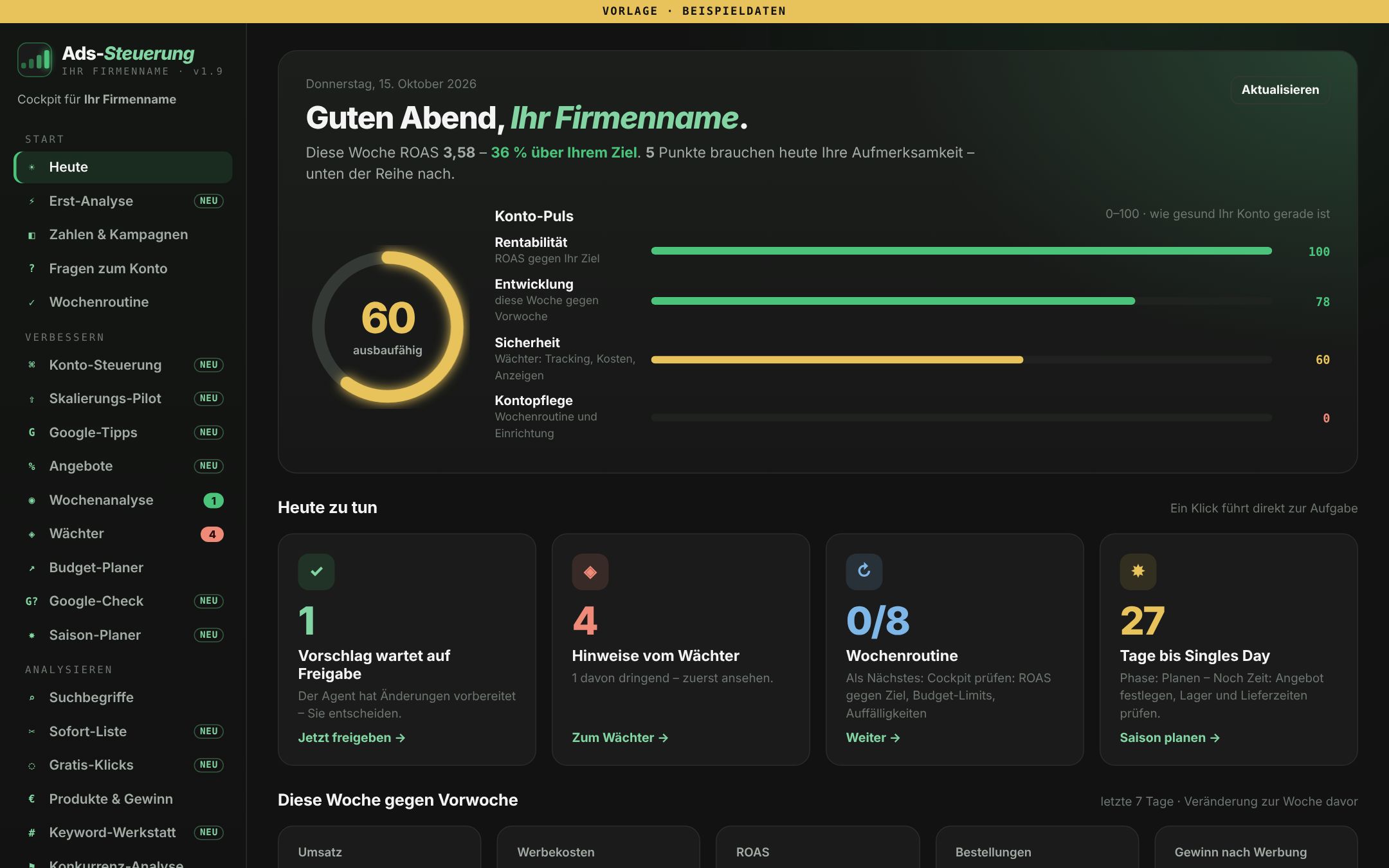Open Gratis-Klicks in the sidebar

coord(123,765)
